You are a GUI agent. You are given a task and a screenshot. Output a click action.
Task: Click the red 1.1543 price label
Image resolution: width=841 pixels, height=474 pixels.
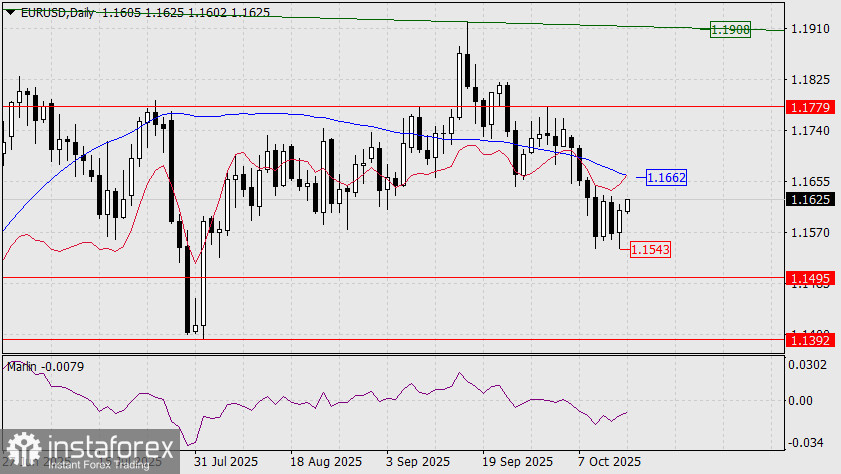[650, 249]
